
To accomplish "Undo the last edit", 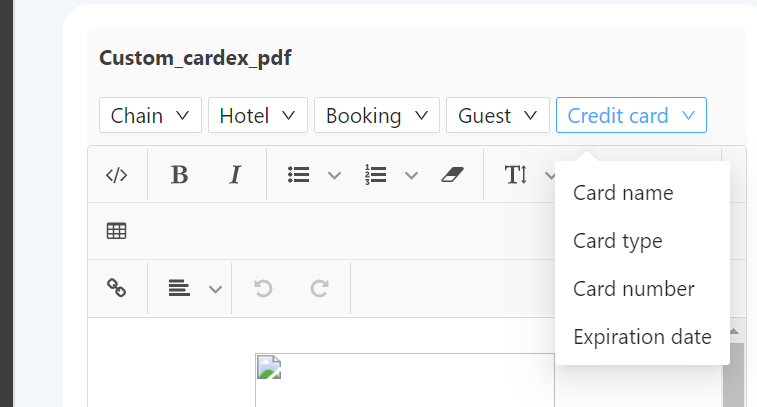I will (263, 289).
